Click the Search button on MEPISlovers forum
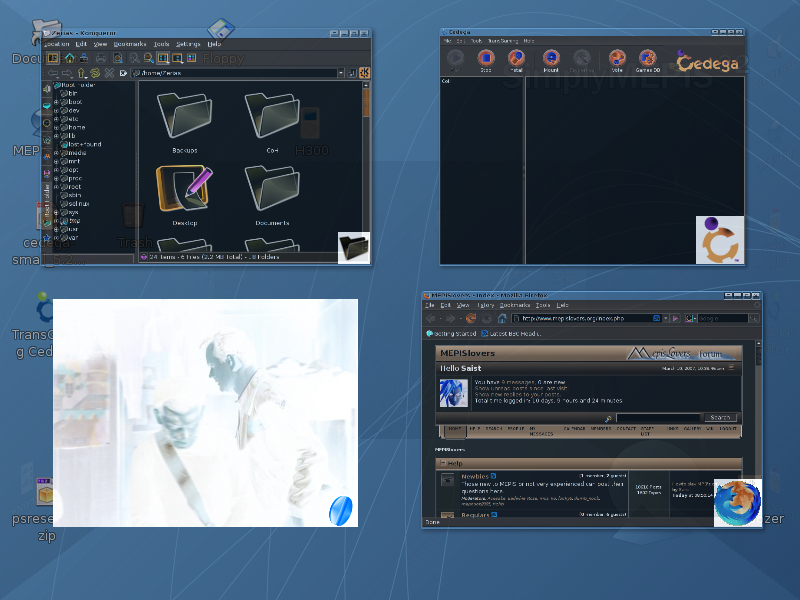This screenshot has height=600, width=800. [719, 417]
